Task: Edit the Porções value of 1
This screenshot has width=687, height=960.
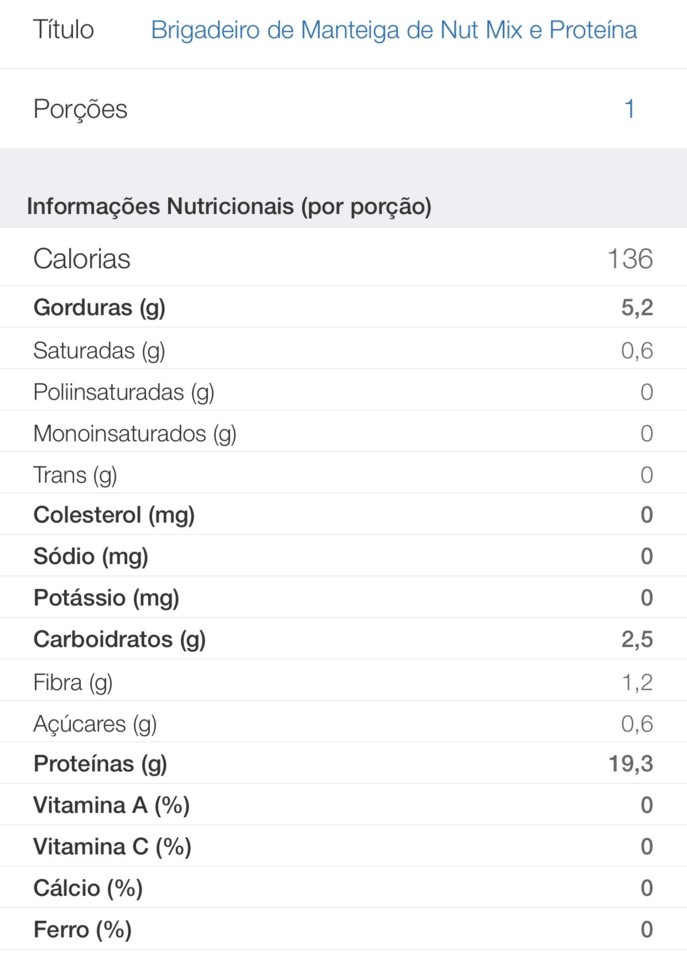Action: [x=629, y=109]
